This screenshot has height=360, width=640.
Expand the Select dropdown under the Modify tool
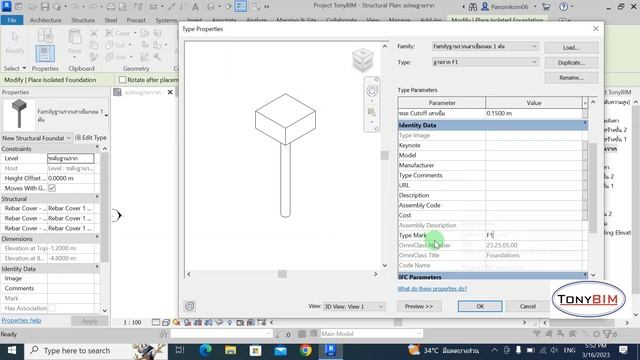[x=15, y=68]
